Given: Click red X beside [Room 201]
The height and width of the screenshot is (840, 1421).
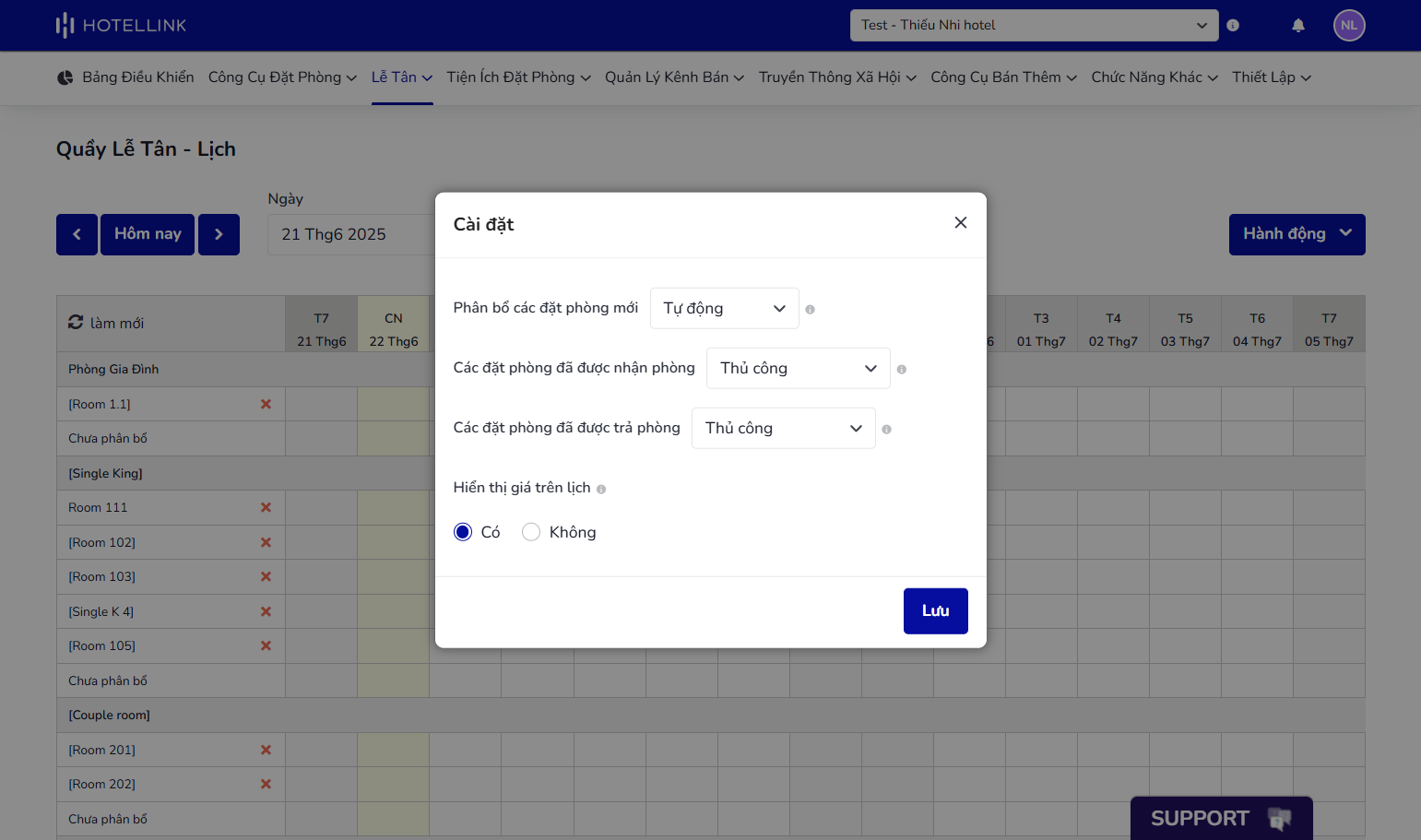Looking at the screenshot, I should tap(266, 750).
